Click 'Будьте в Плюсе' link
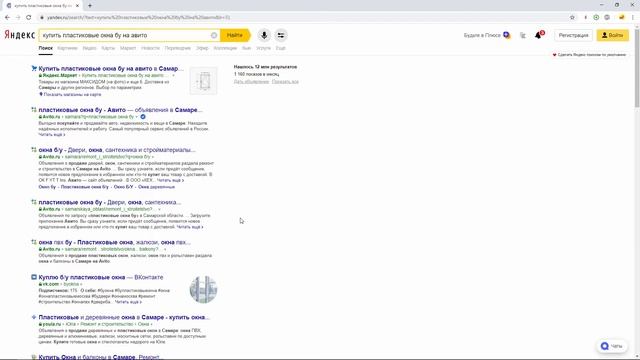The width and height of the screenshot is (640, 360). tap(482, 36)
